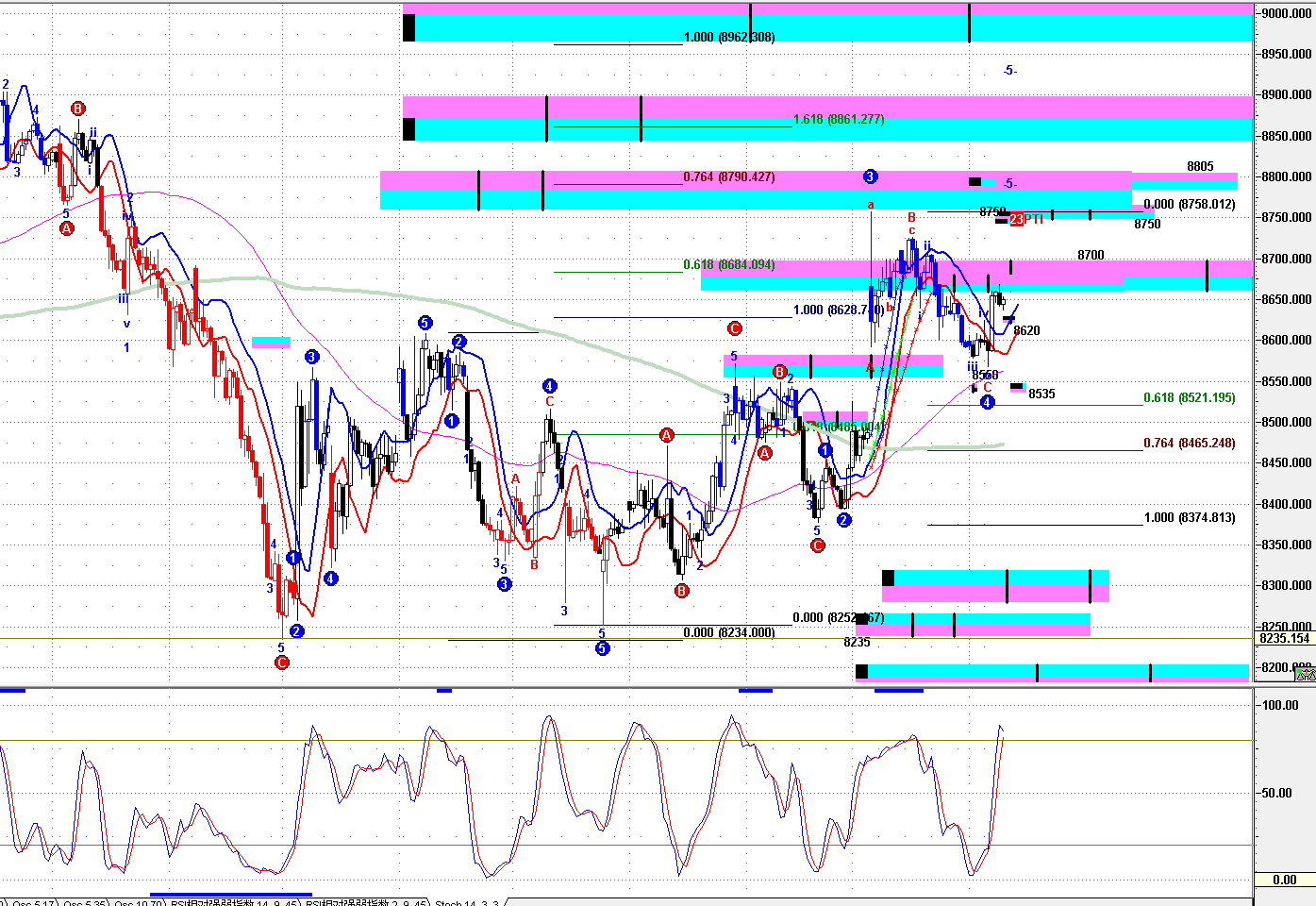Click 8850.000 on the price axis
Screen dimensions: 1316x906
(x=1287, y=136)
